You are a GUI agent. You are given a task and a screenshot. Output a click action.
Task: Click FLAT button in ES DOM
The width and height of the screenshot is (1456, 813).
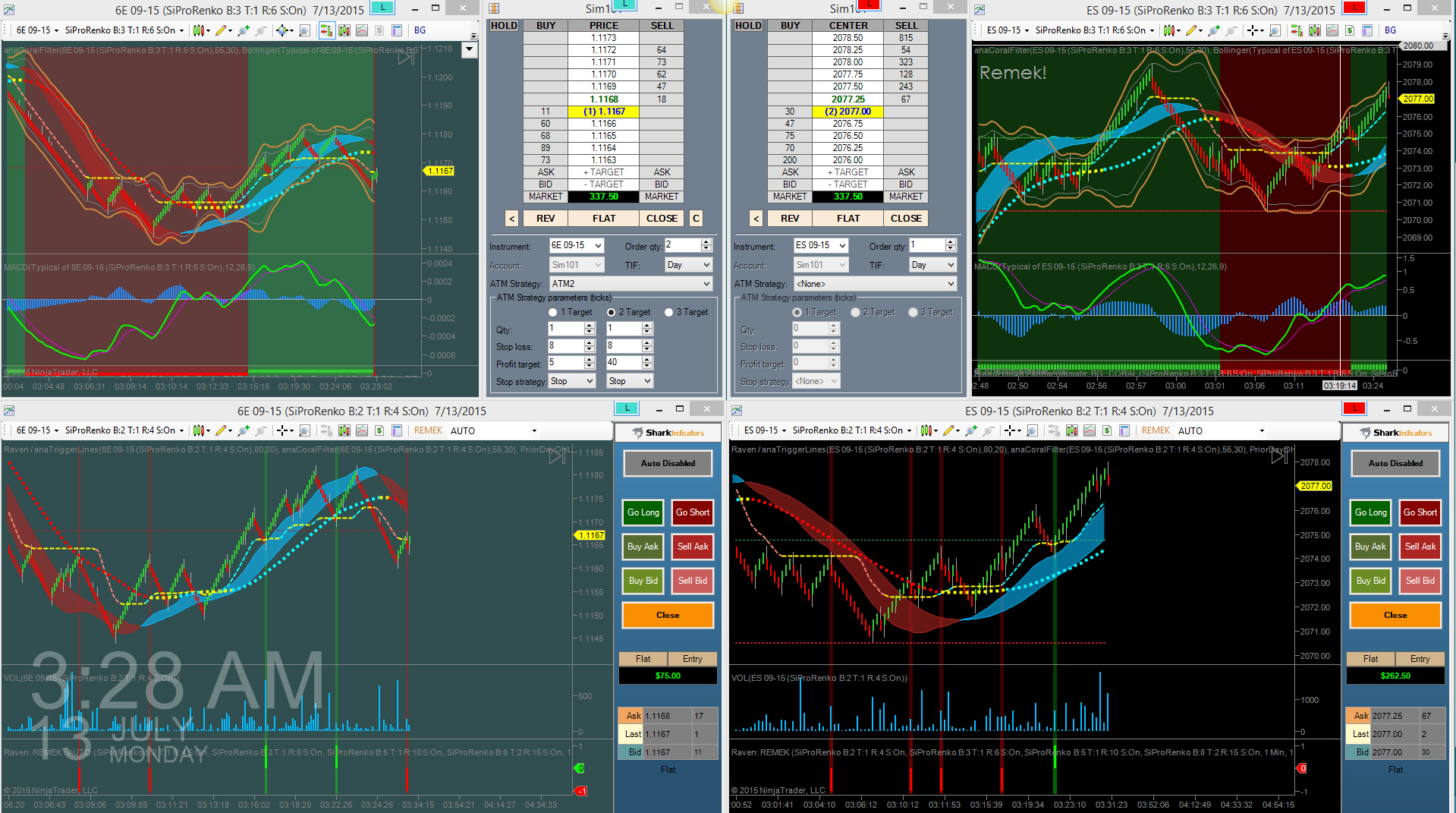[x=848, y=219]
